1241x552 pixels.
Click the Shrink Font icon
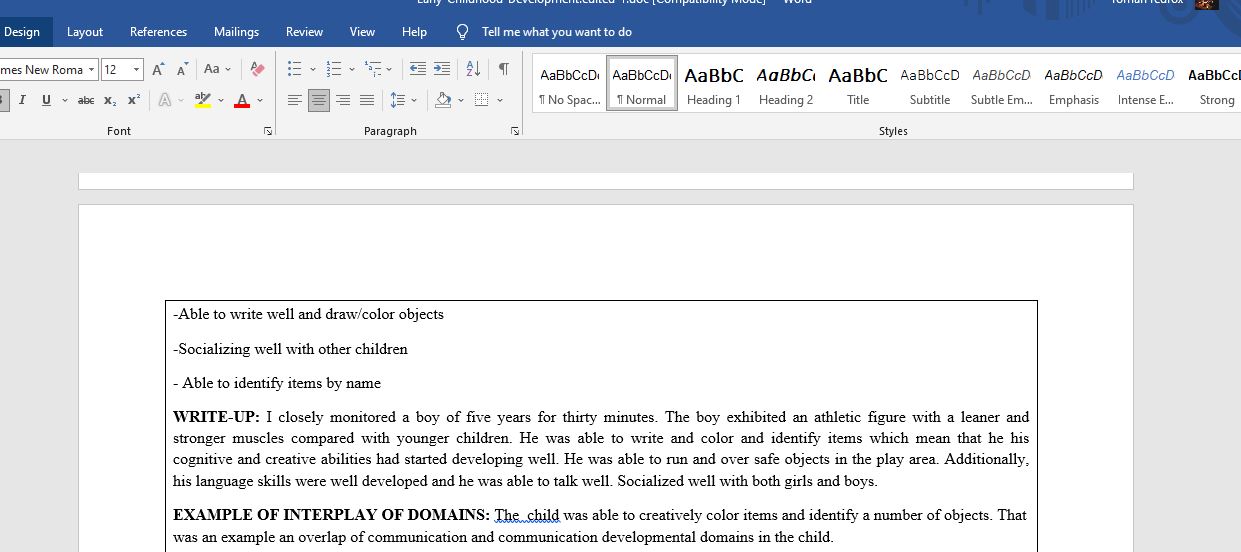point(182,70)
